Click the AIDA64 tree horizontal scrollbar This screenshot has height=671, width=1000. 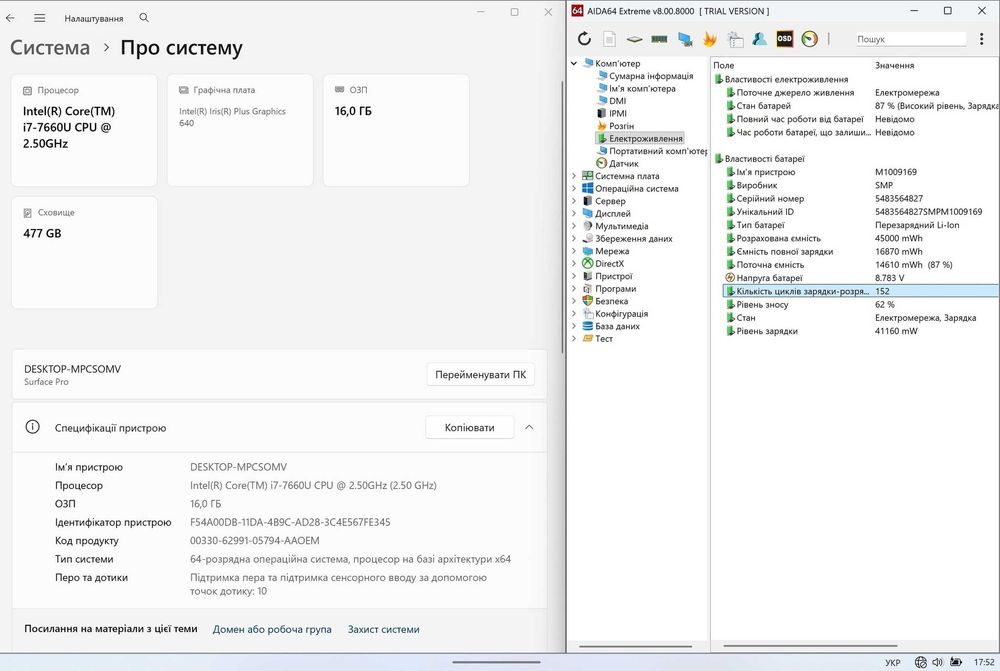(x=635, y=646)
